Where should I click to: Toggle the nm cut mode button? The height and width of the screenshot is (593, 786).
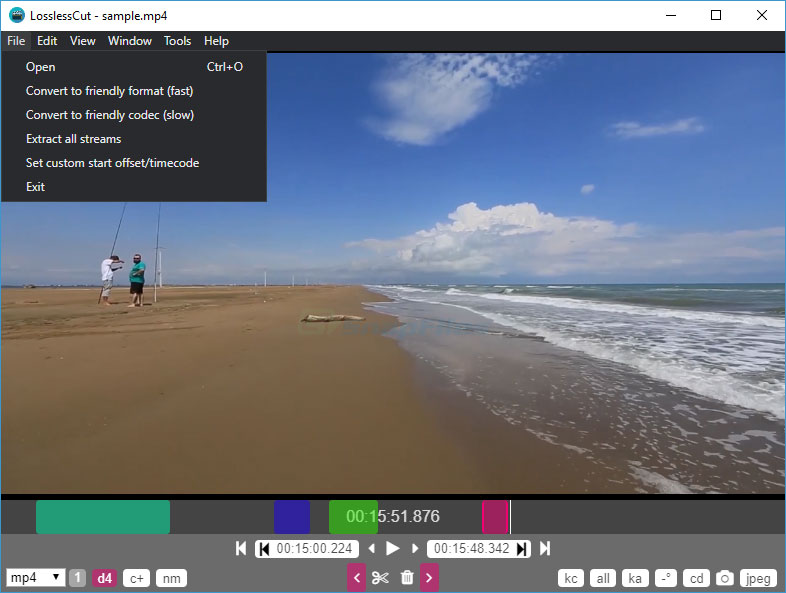171,578
